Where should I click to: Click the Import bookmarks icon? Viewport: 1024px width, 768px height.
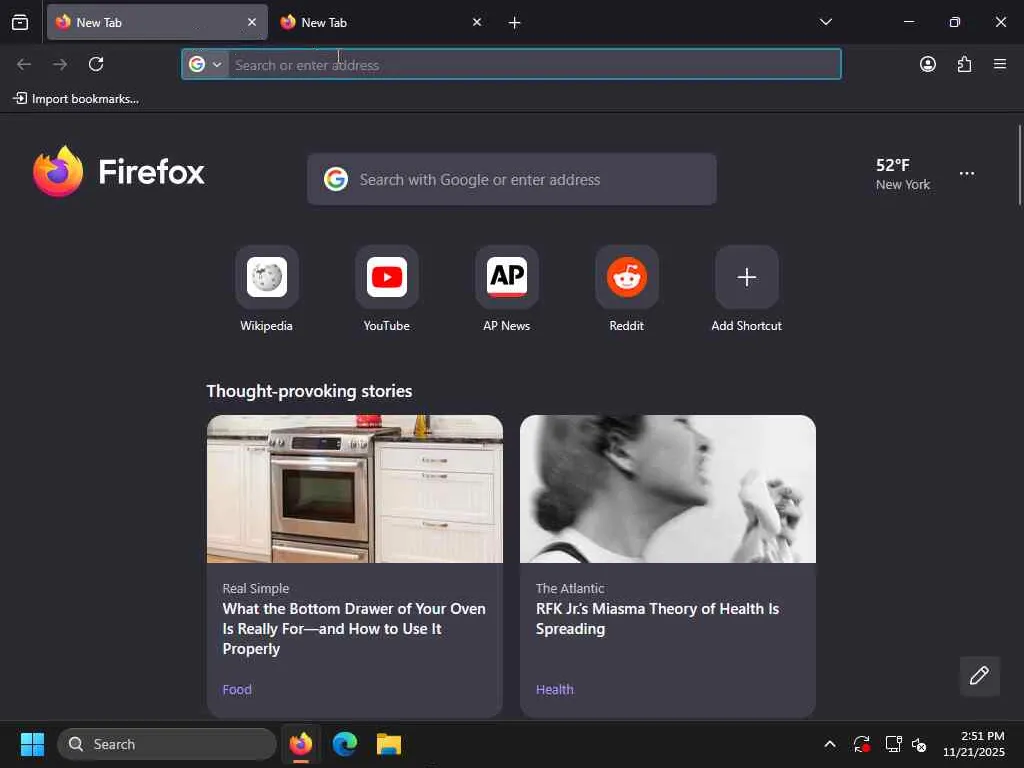click(x=20, y=99)
